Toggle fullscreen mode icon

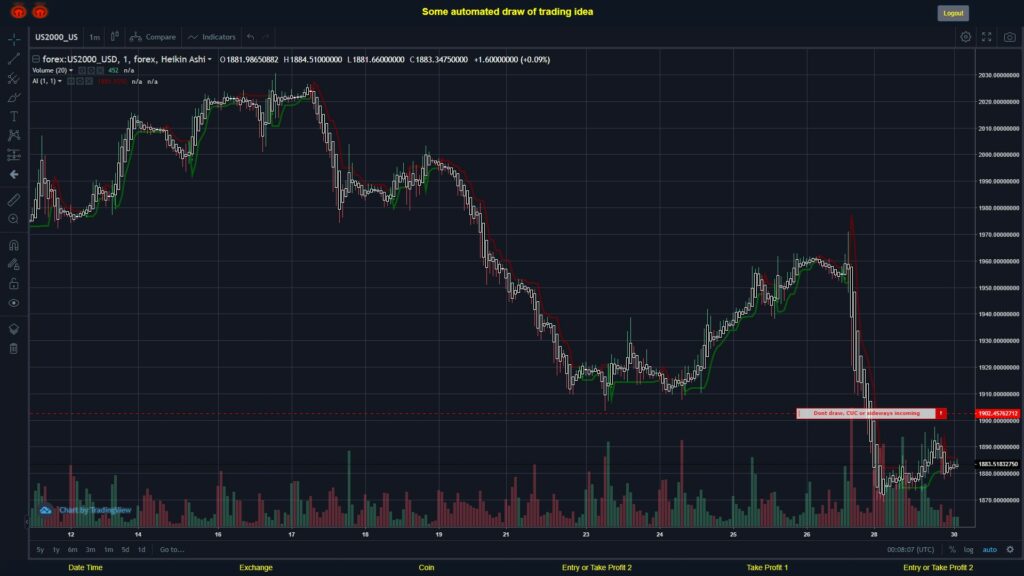point(987,37)
